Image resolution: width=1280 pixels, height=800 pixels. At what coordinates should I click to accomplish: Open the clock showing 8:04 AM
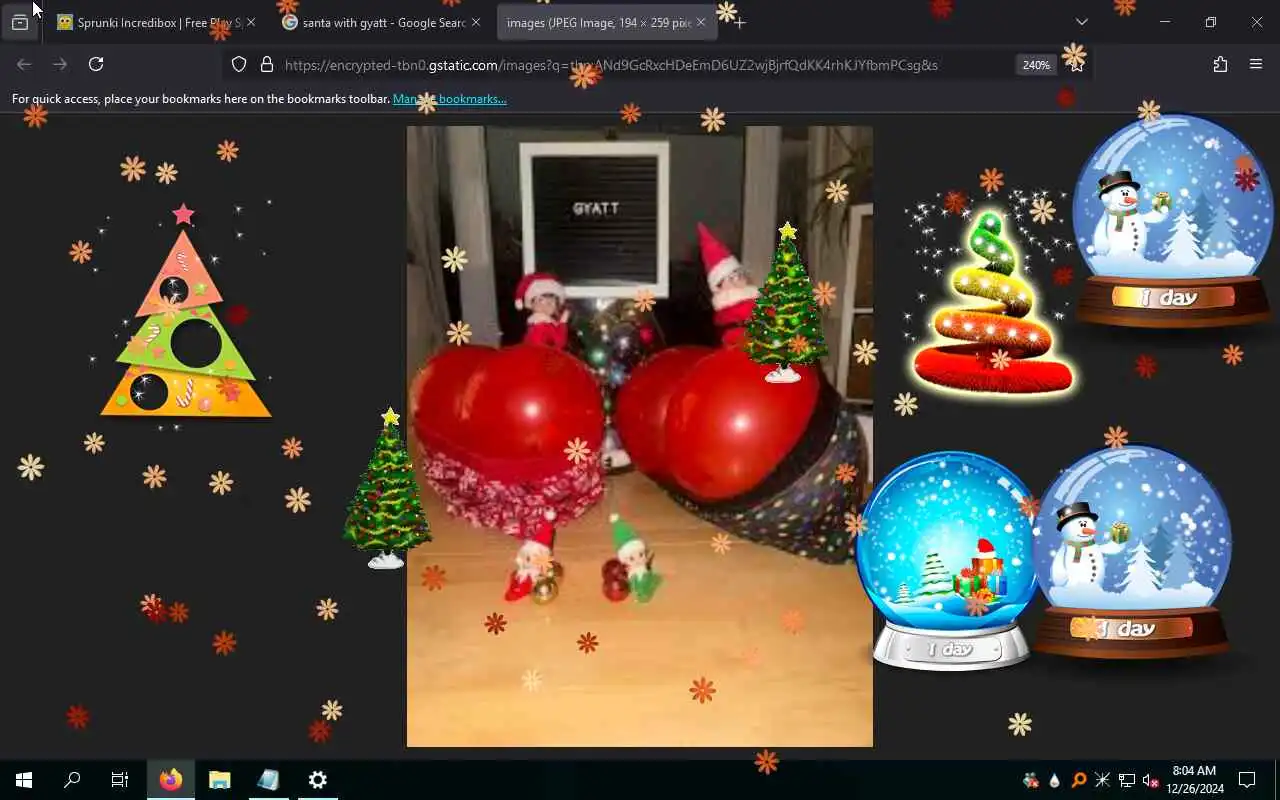pos(1195,780)
